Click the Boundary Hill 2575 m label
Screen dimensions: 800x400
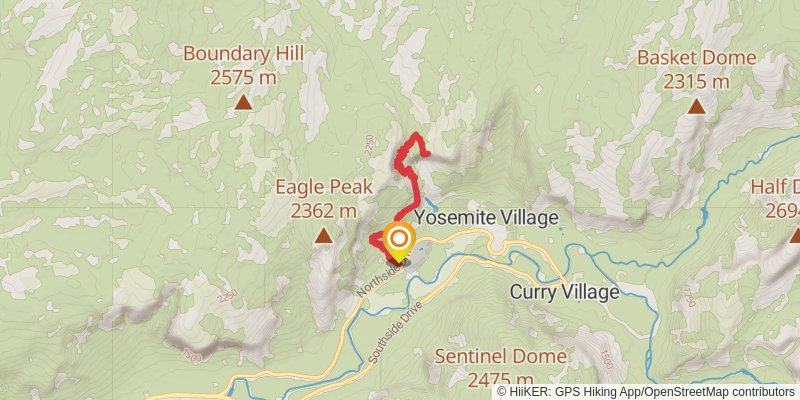tap(243, 65)
